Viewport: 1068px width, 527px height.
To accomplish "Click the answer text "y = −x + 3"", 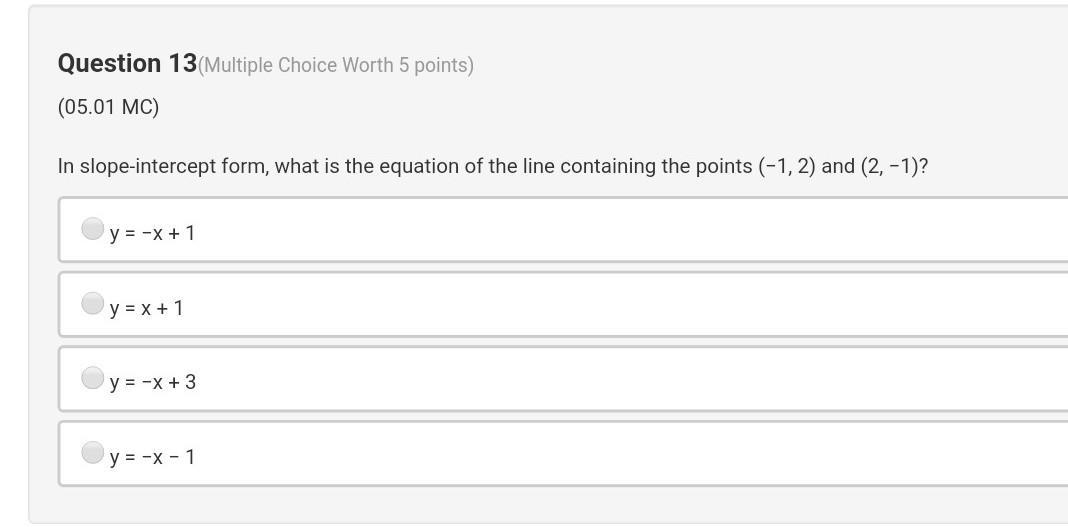I will coord(153,383).
